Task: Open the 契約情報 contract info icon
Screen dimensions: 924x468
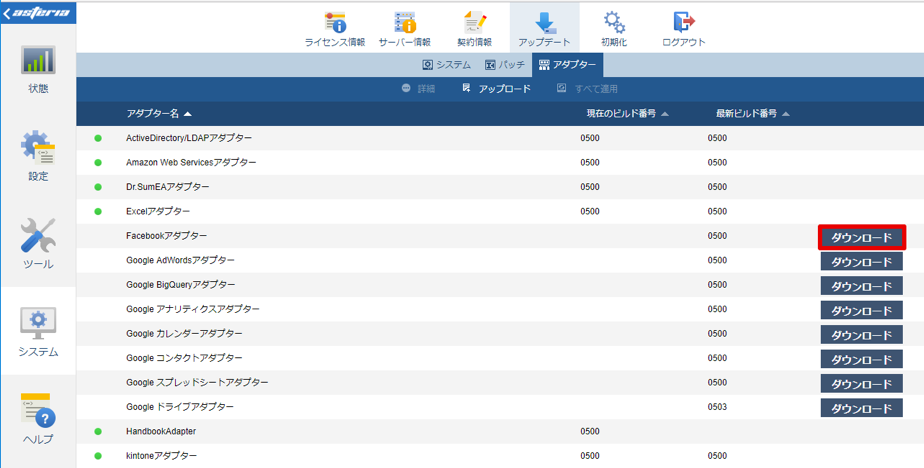Action: (x=474, y=22)
